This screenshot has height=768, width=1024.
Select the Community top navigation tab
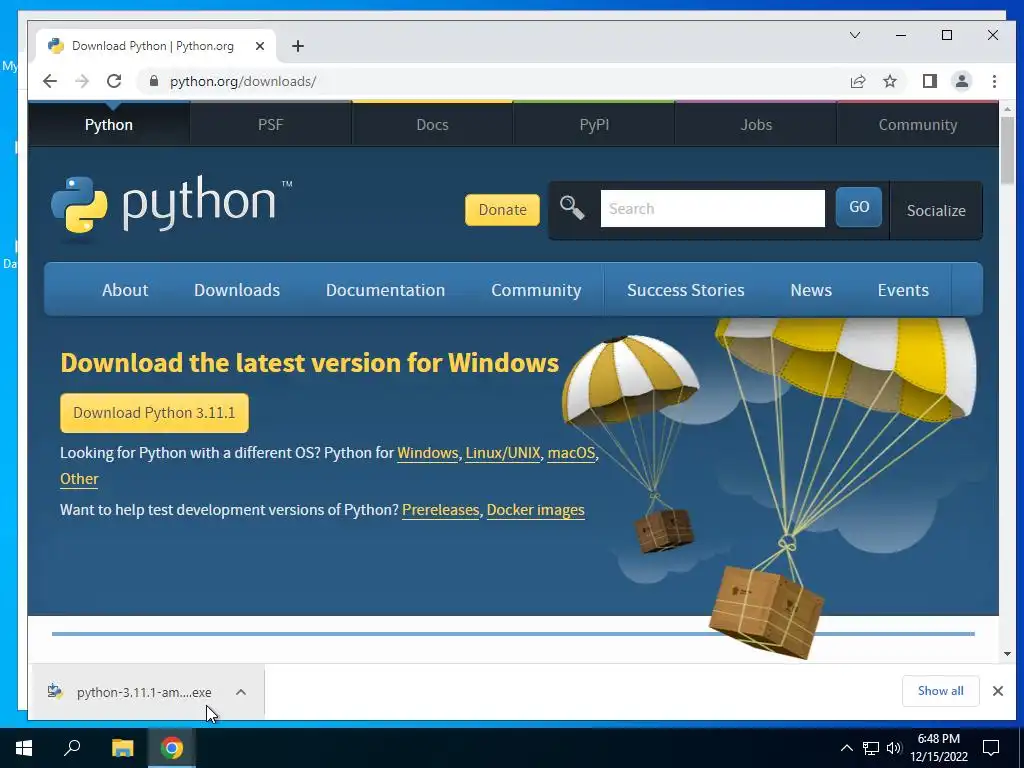[x=918, y=124]
